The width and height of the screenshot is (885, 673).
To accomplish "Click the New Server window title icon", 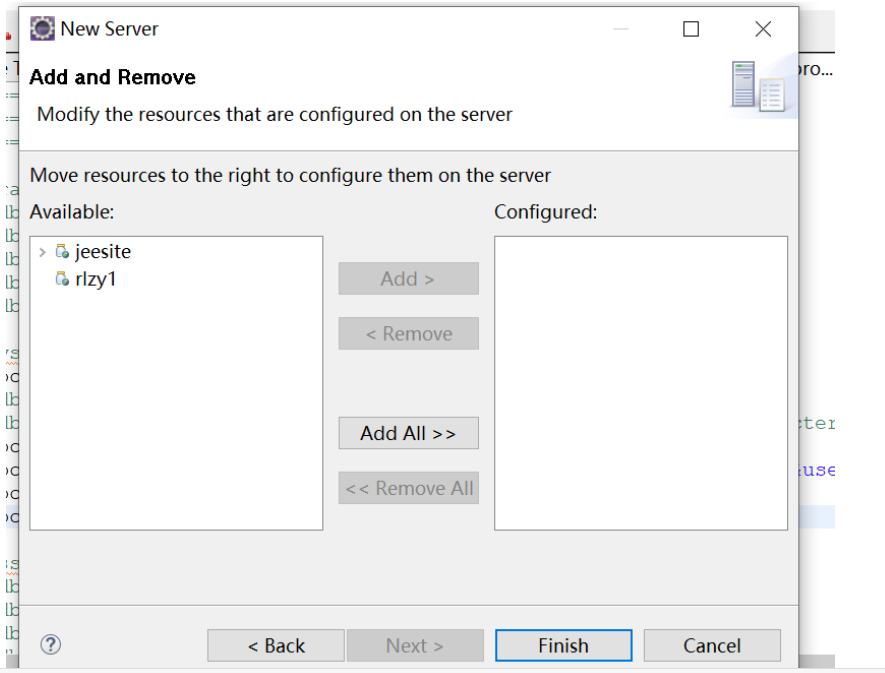I will (x=42, y=29).
